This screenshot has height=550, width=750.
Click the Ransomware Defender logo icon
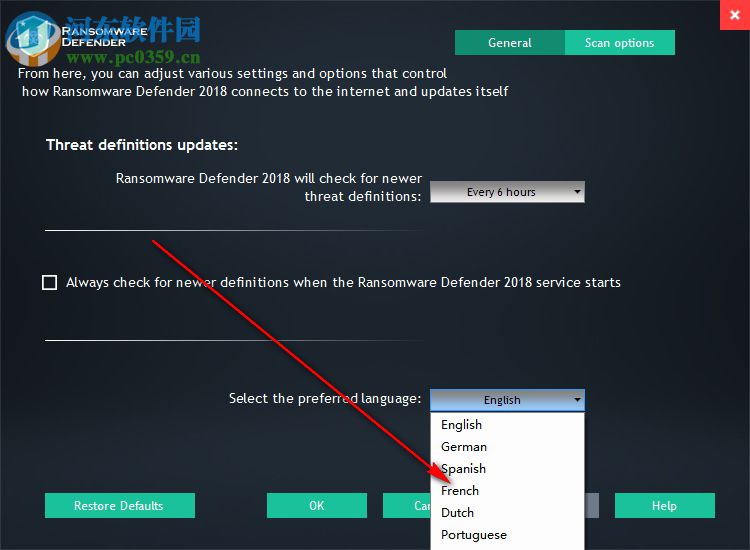tap(31, 39)
